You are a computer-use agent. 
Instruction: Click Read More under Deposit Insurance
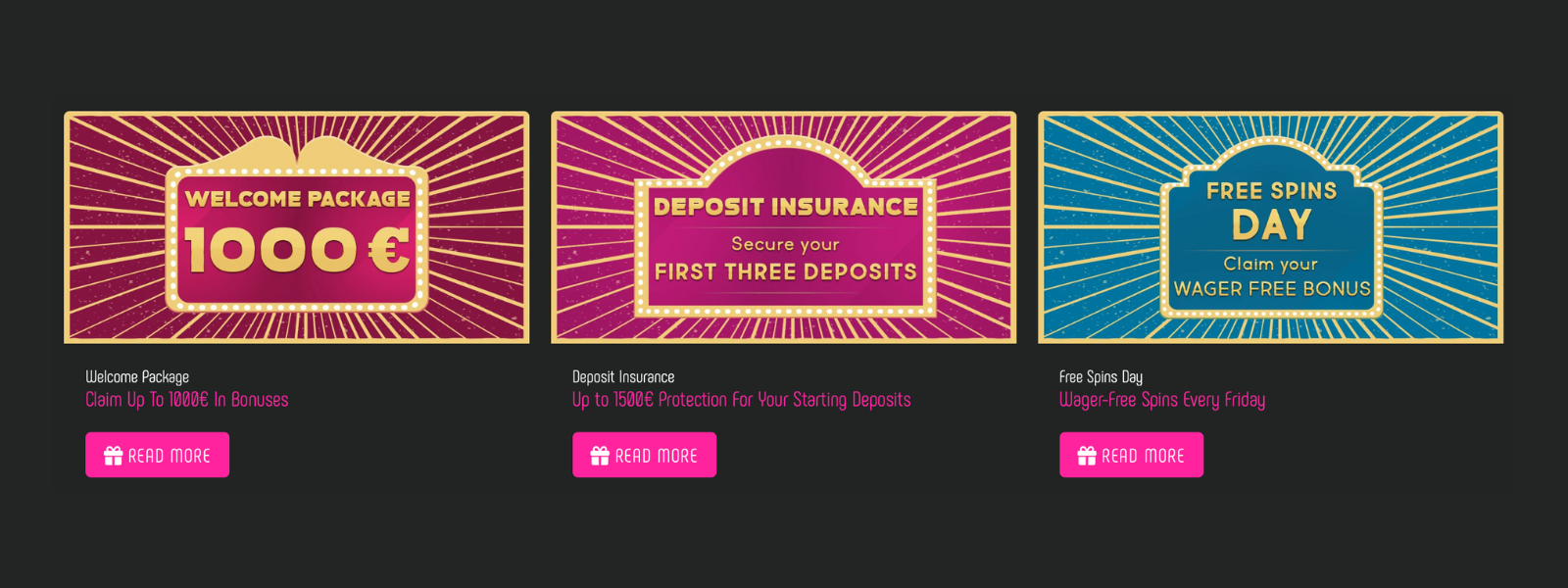click(644, 454)
